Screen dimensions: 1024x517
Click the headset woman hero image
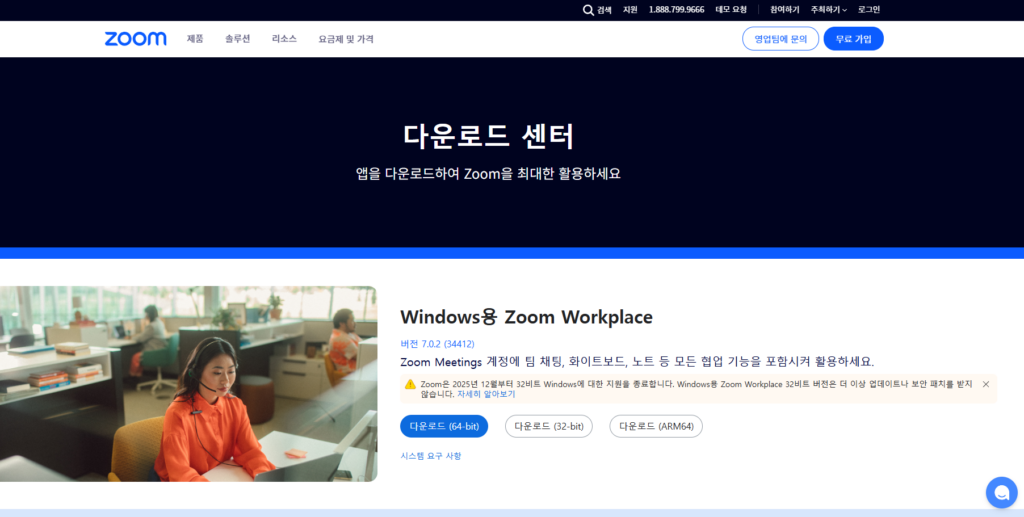point(188,384)
